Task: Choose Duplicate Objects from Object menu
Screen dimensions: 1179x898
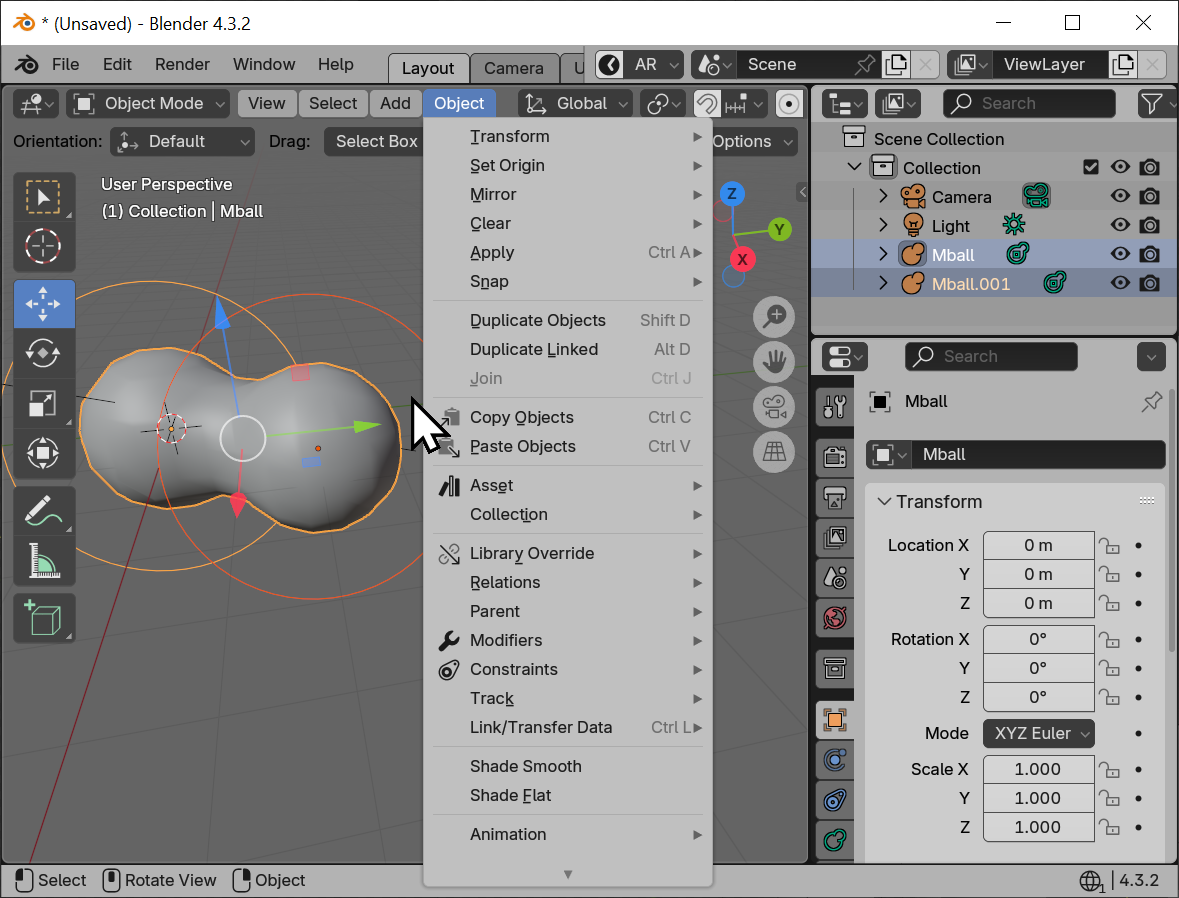Action: pyautogui.click(x=568, y=320)
